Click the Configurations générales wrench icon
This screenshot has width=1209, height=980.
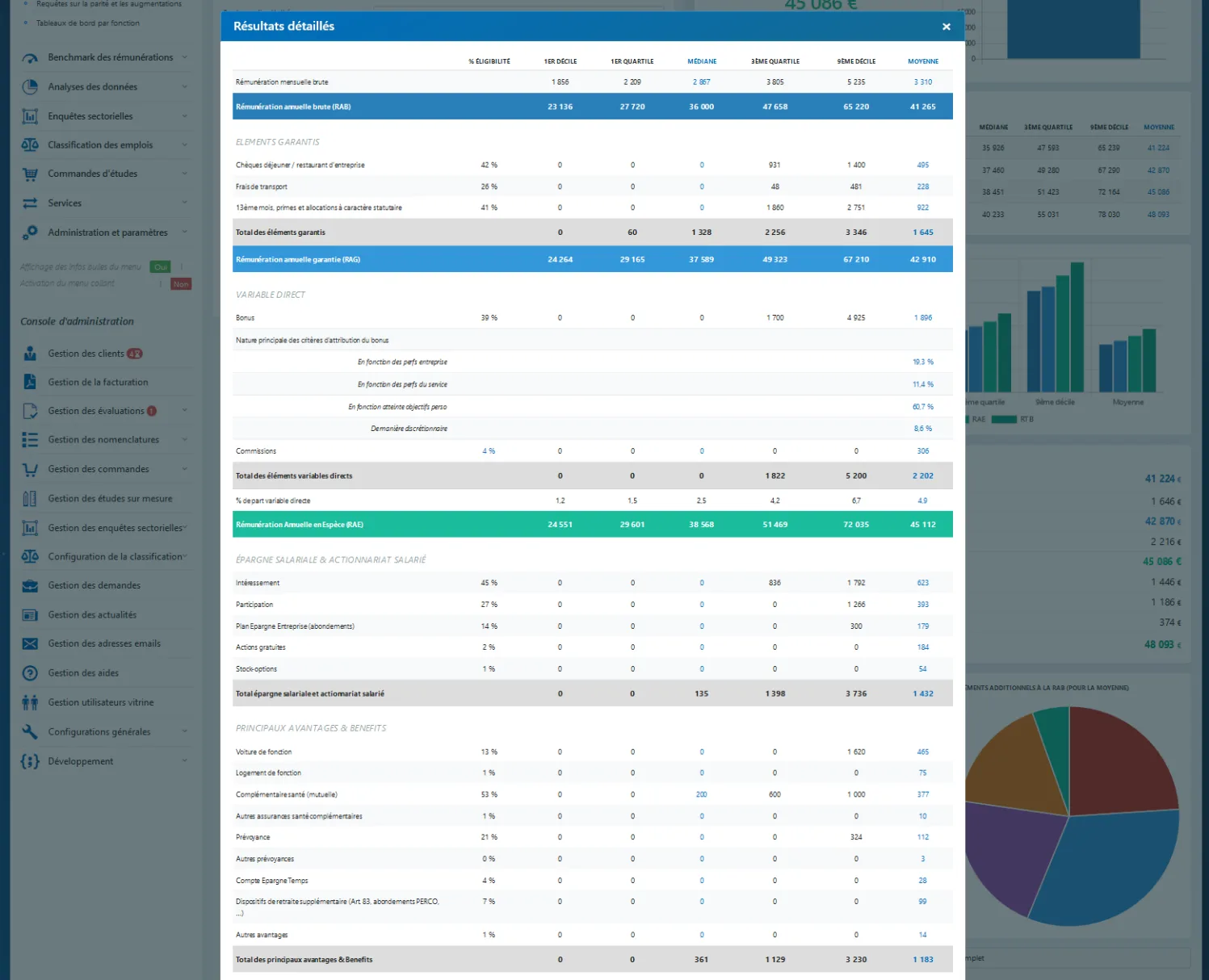click(x=30, y=732)
